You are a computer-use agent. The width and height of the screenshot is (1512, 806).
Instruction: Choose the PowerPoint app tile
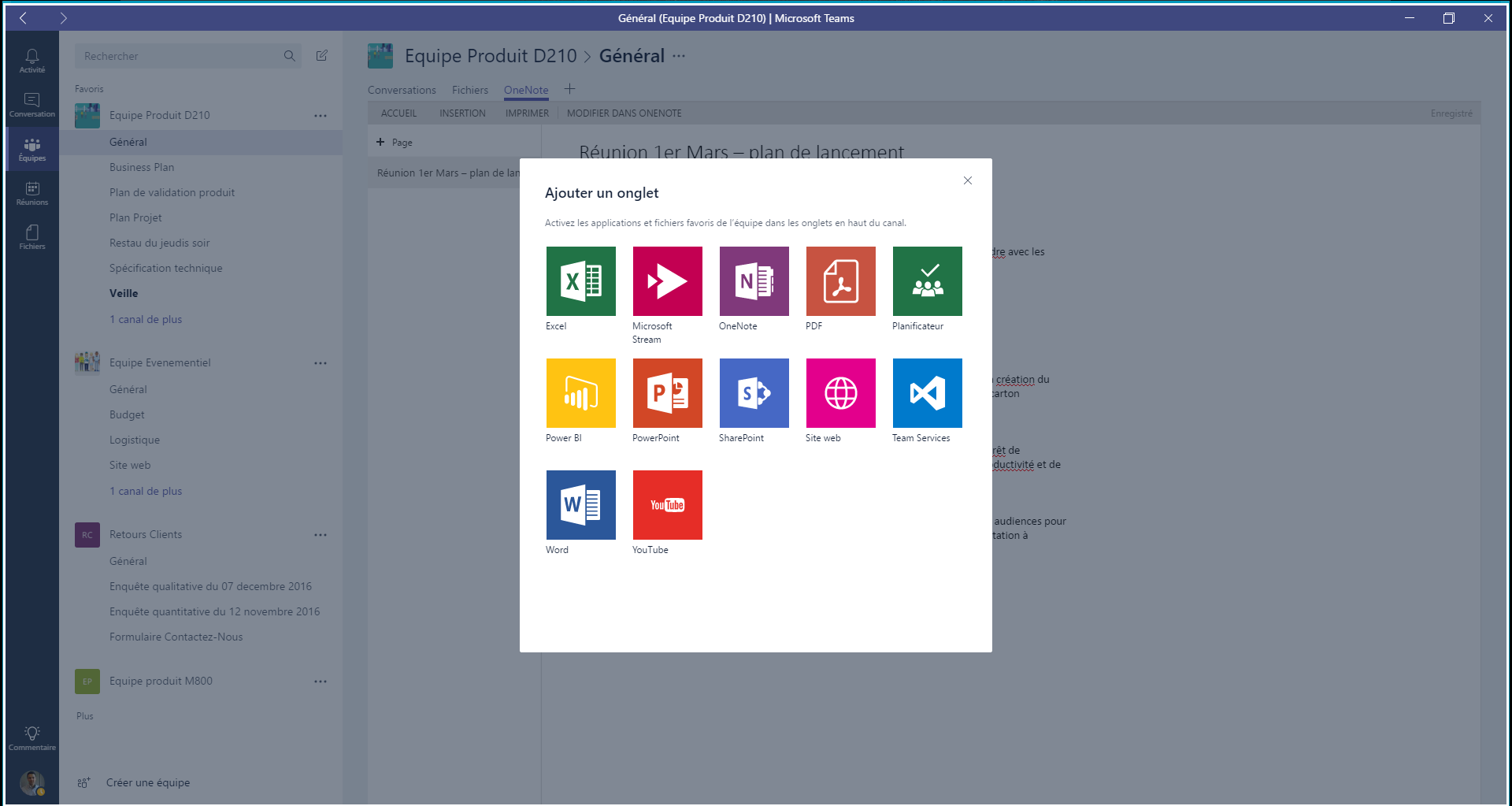667,393
